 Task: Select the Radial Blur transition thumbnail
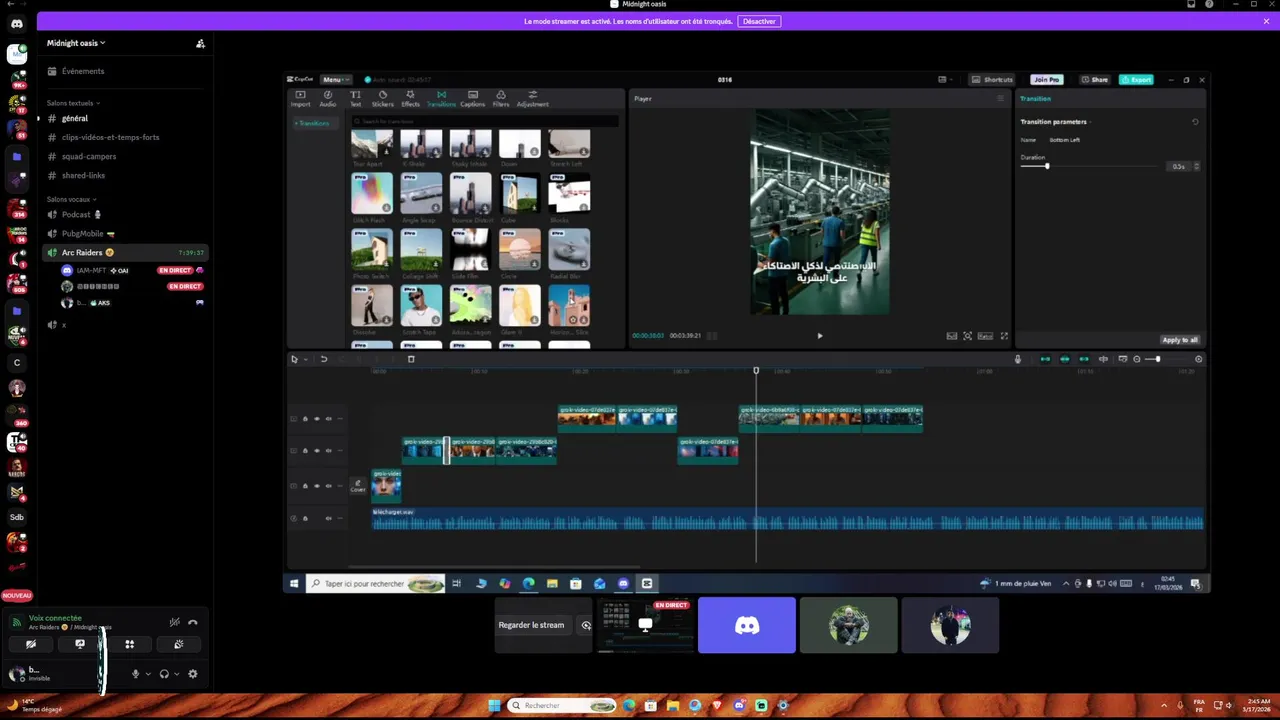coord(569,249)
